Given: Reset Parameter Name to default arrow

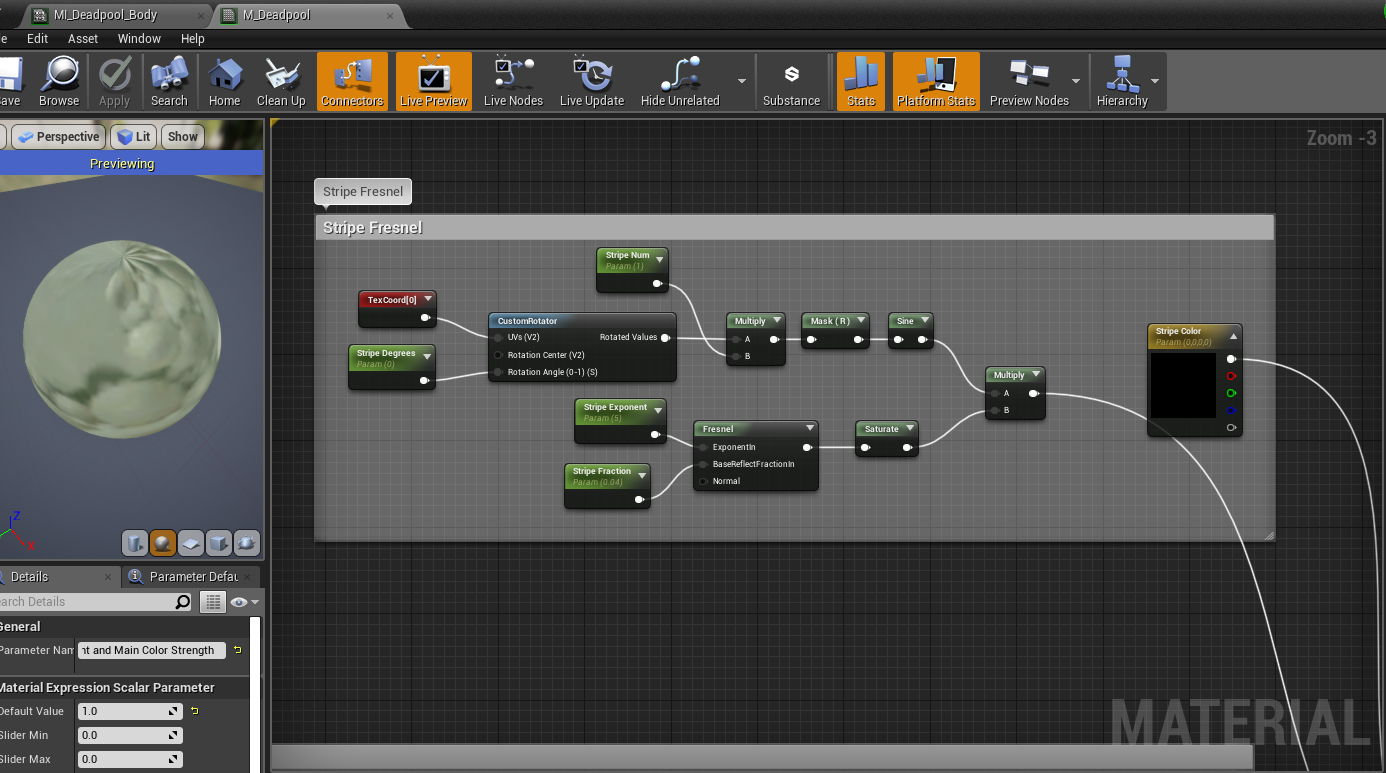Looking at the screenshot, I should (237, 650).
